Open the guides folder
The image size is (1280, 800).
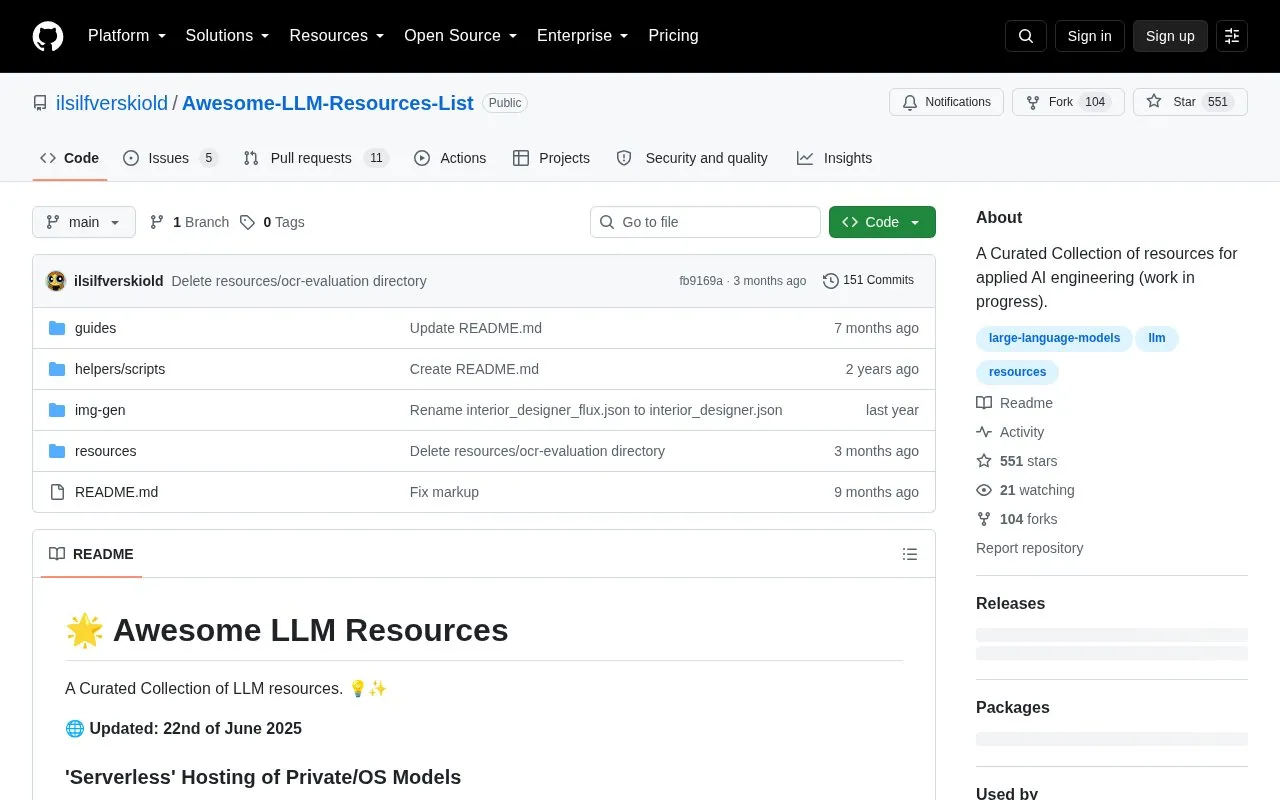pos(95,328)
